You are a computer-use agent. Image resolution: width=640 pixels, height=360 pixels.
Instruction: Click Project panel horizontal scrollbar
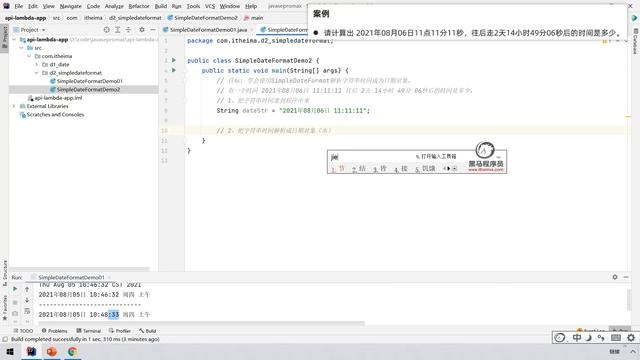79,269
